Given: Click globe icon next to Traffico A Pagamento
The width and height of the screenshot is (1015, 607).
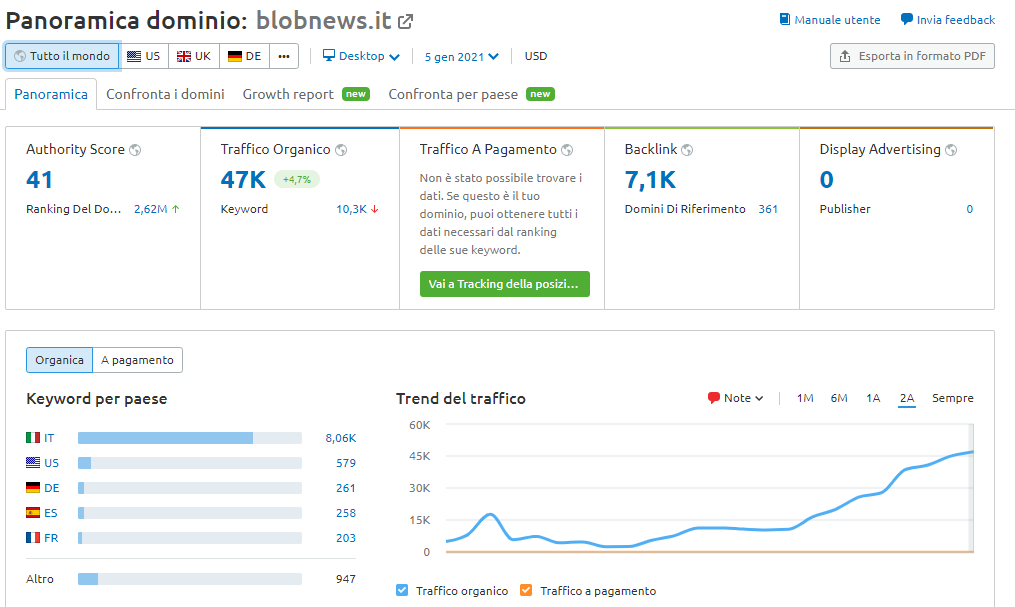Looking at the screenshot, I should [567, 150].
